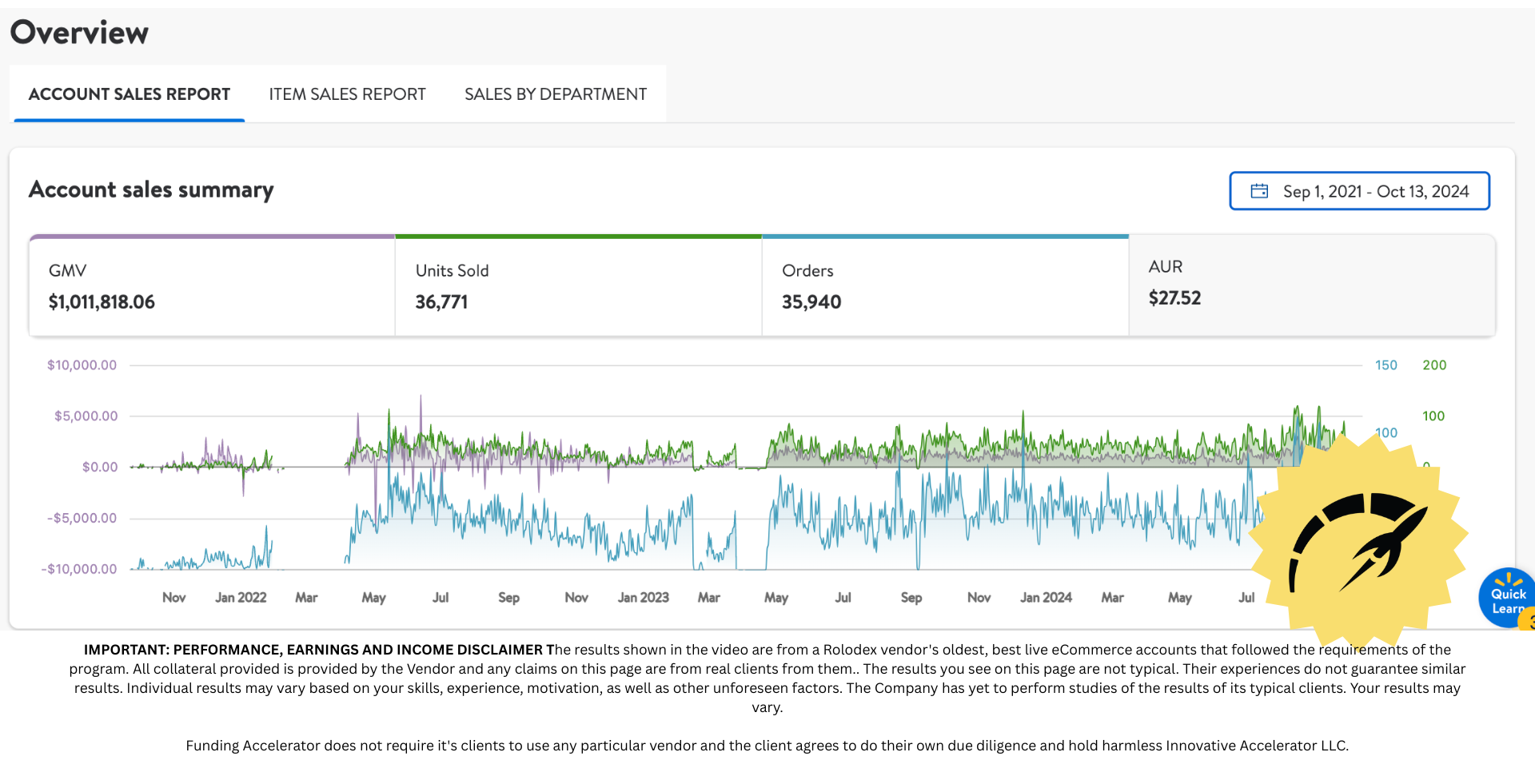Screen dimensions: 1535x784
Task: Open the date range picker button
Action: coord(1359,191)
